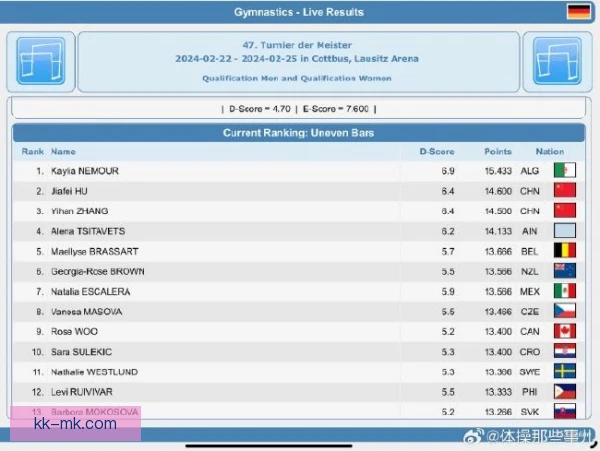Click the 14.600 points value
The image size is (600, 451).
tap(498, 191)
